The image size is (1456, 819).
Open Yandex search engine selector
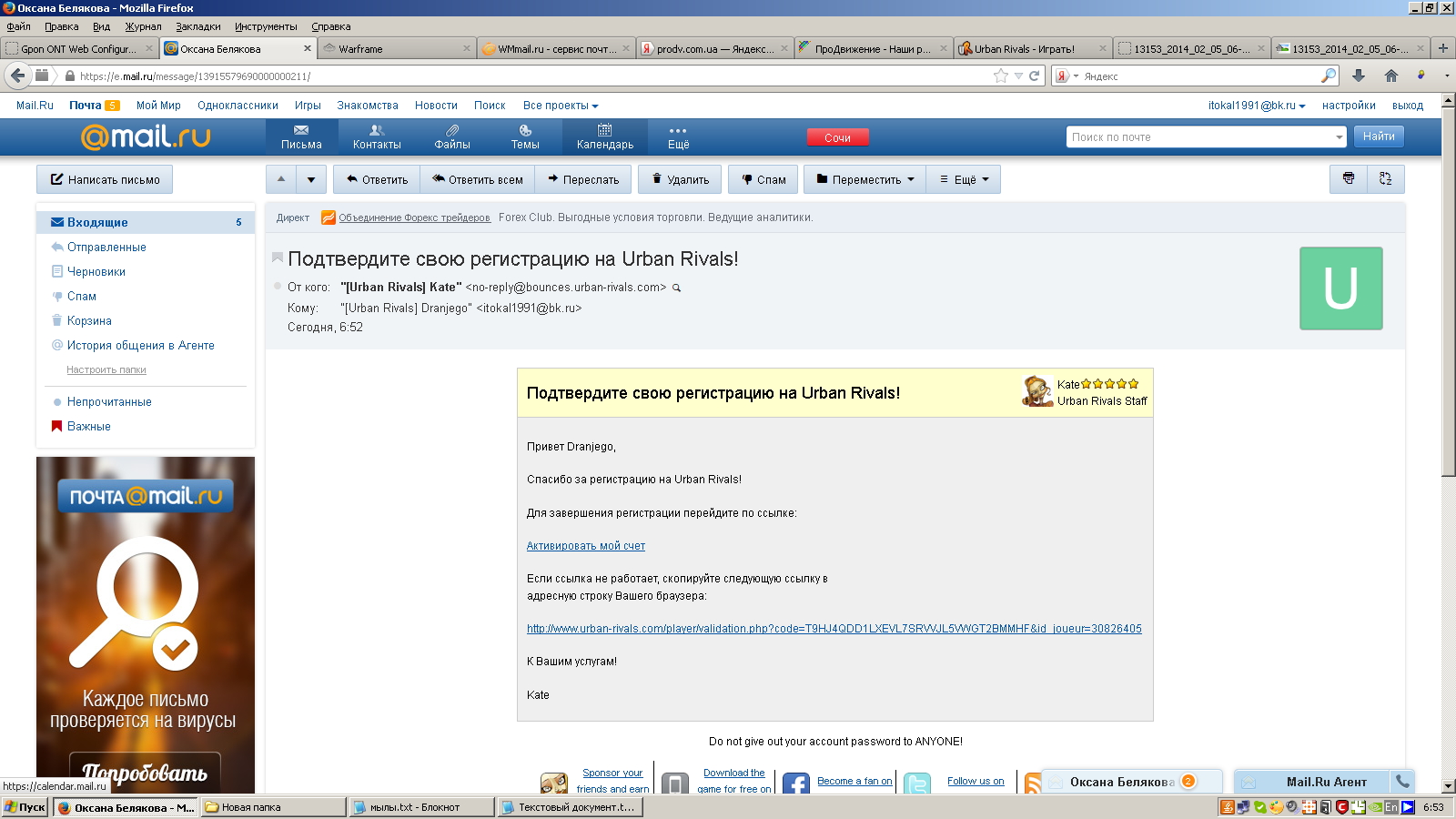tap(1067, 76)
